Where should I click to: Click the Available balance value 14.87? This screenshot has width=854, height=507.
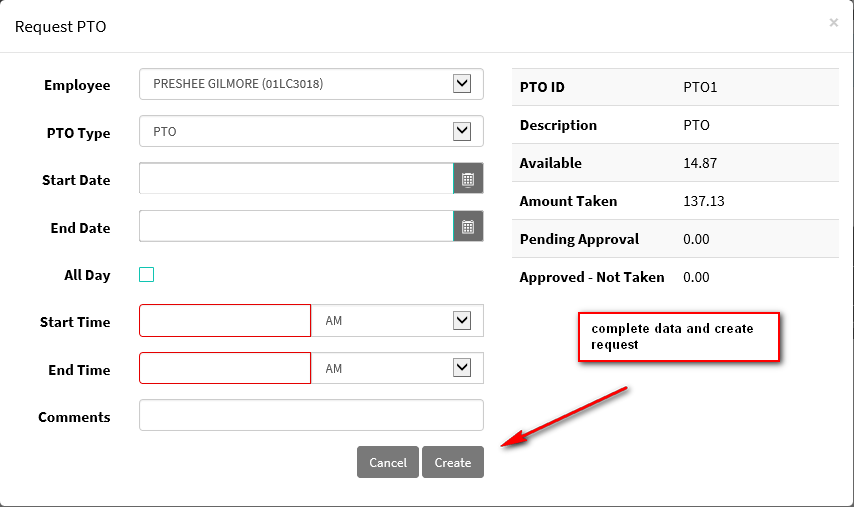point(700,163)
